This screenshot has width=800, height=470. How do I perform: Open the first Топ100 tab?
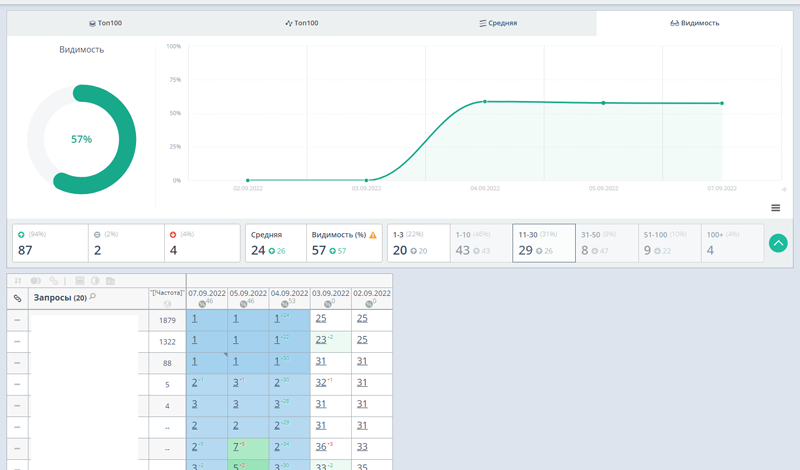105,22
